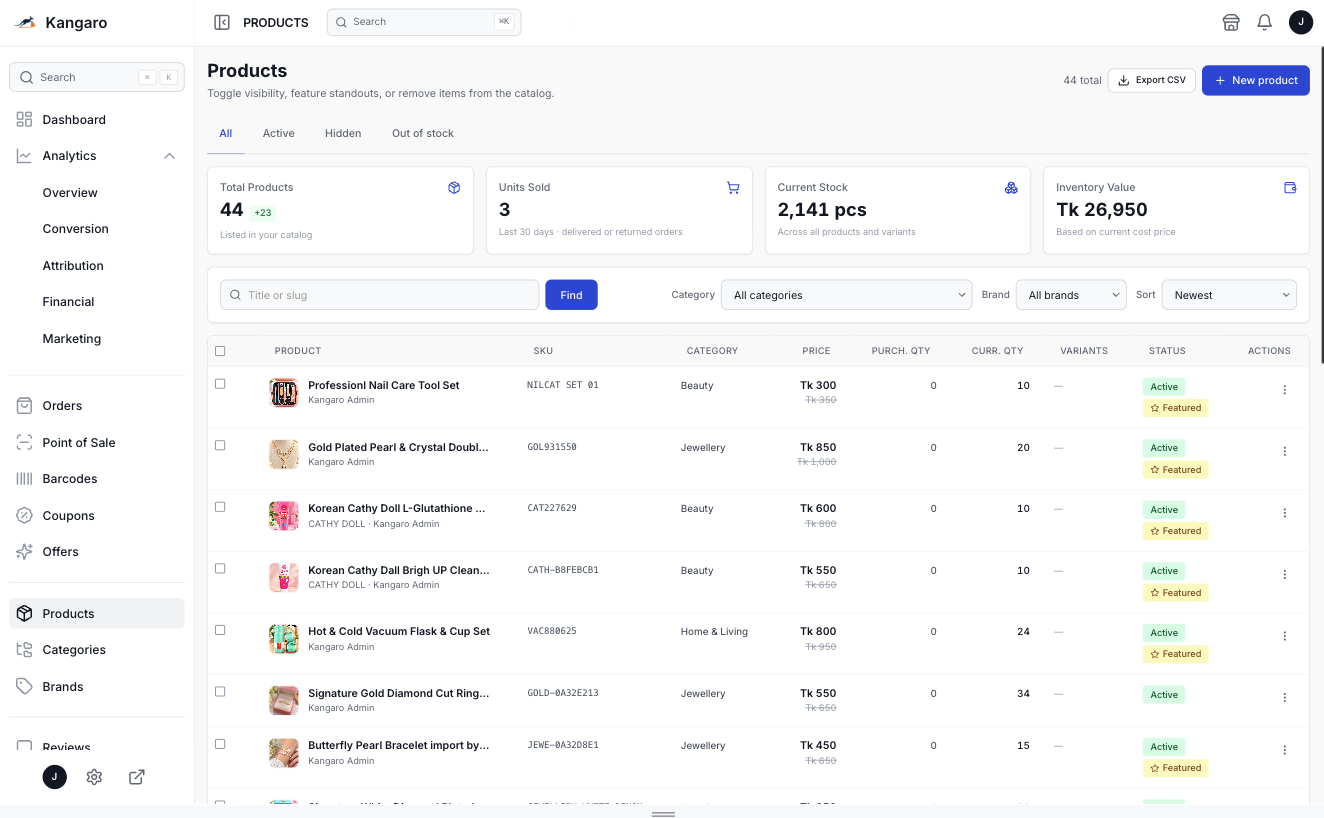Open the settings gear at sidebar bottom

pyautogui.click(x=94, y=777)
